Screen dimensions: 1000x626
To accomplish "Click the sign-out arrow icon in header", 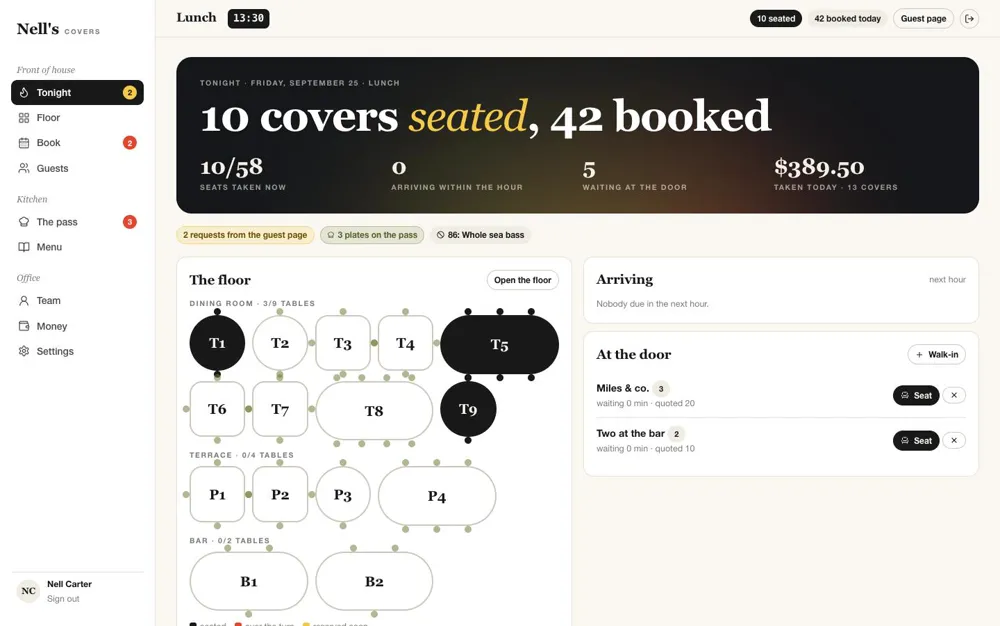I will [x=969, y=18].
